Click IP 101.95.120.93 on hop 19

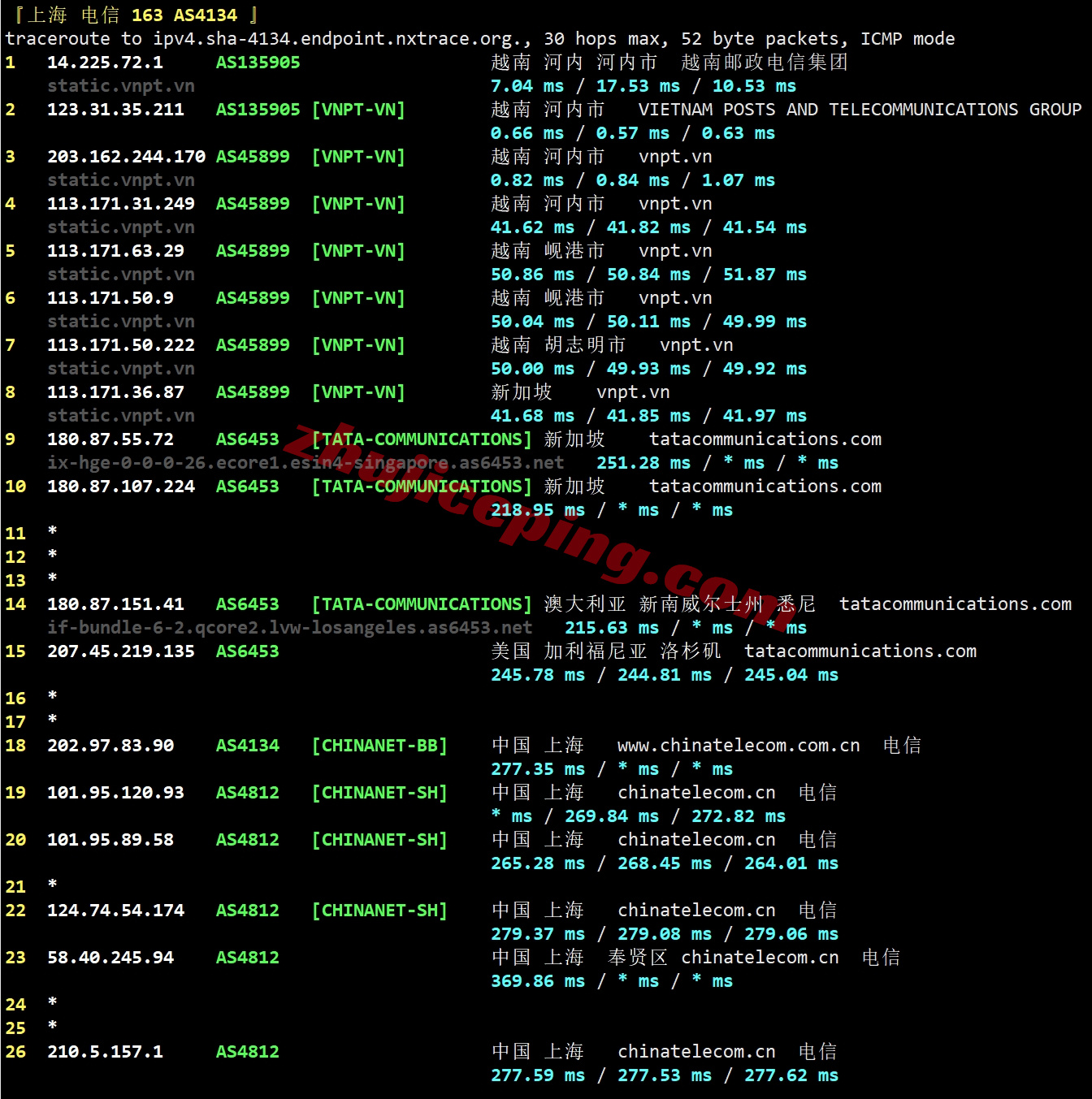[115, 793]
